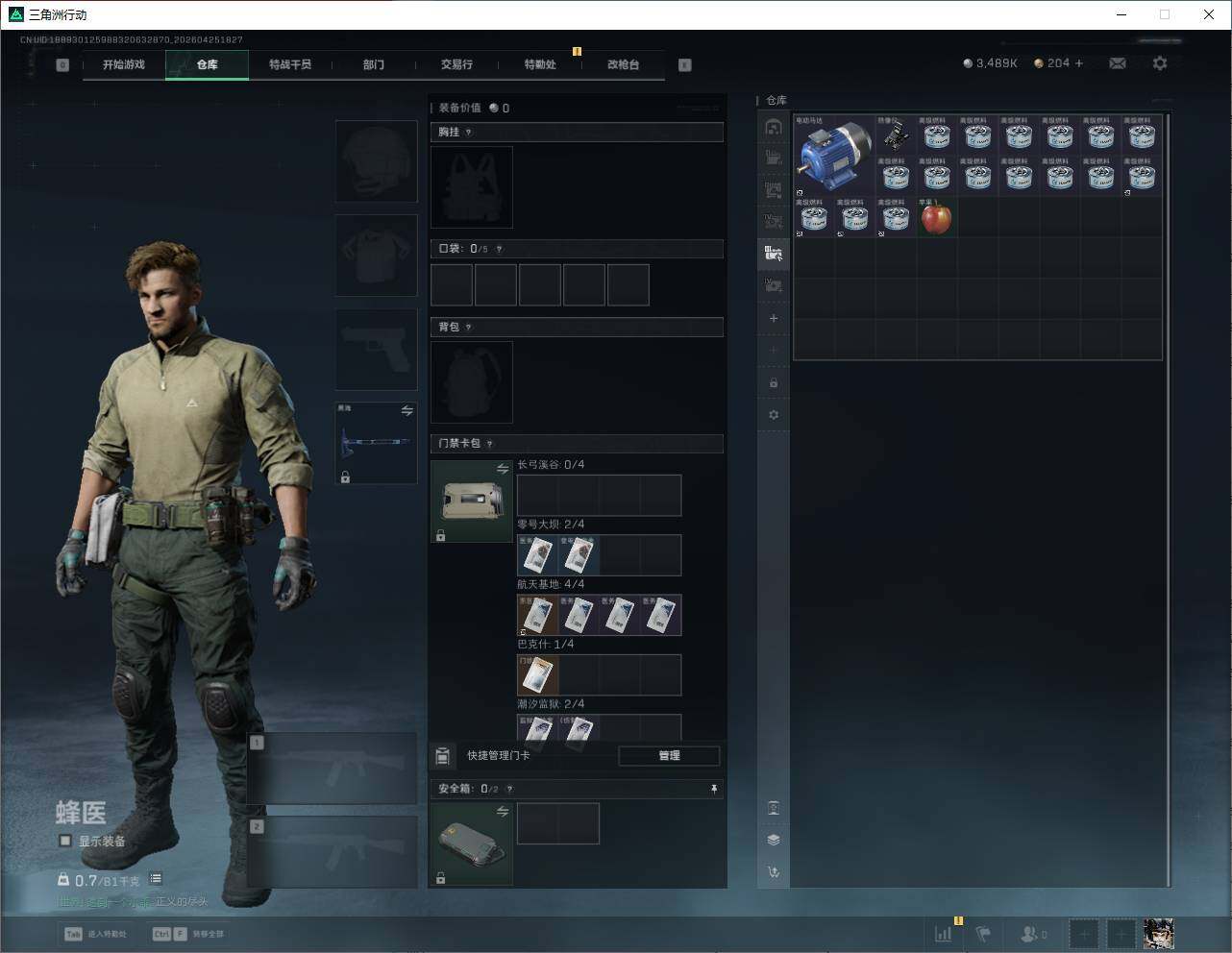Click the Ctrl F 转移全部 shortcut button
The image size is (1232, 953).
pyautogui.click(x=188, y=934)
